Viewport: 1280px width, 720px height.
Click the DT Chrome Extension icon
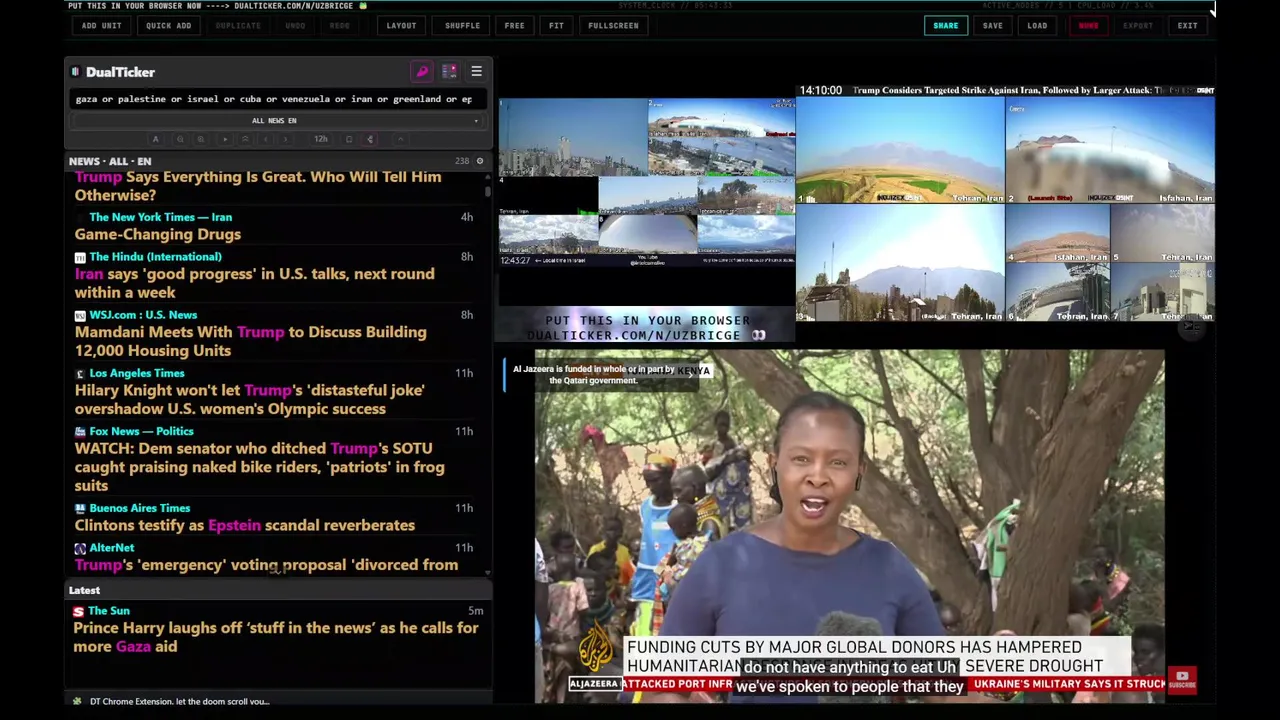coord(77,701)
